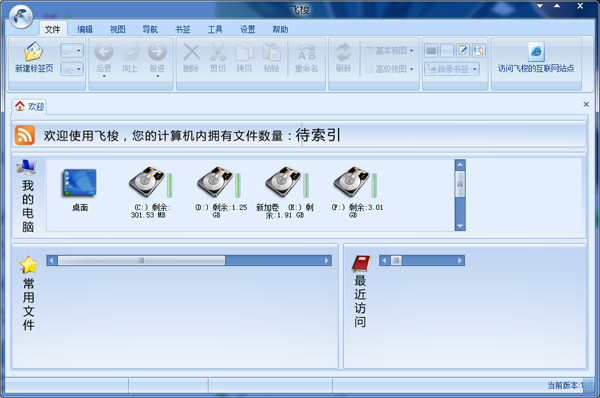Open the F: drive icon
600x398 pixels.
pyautogui.click(x=352, y=182)
